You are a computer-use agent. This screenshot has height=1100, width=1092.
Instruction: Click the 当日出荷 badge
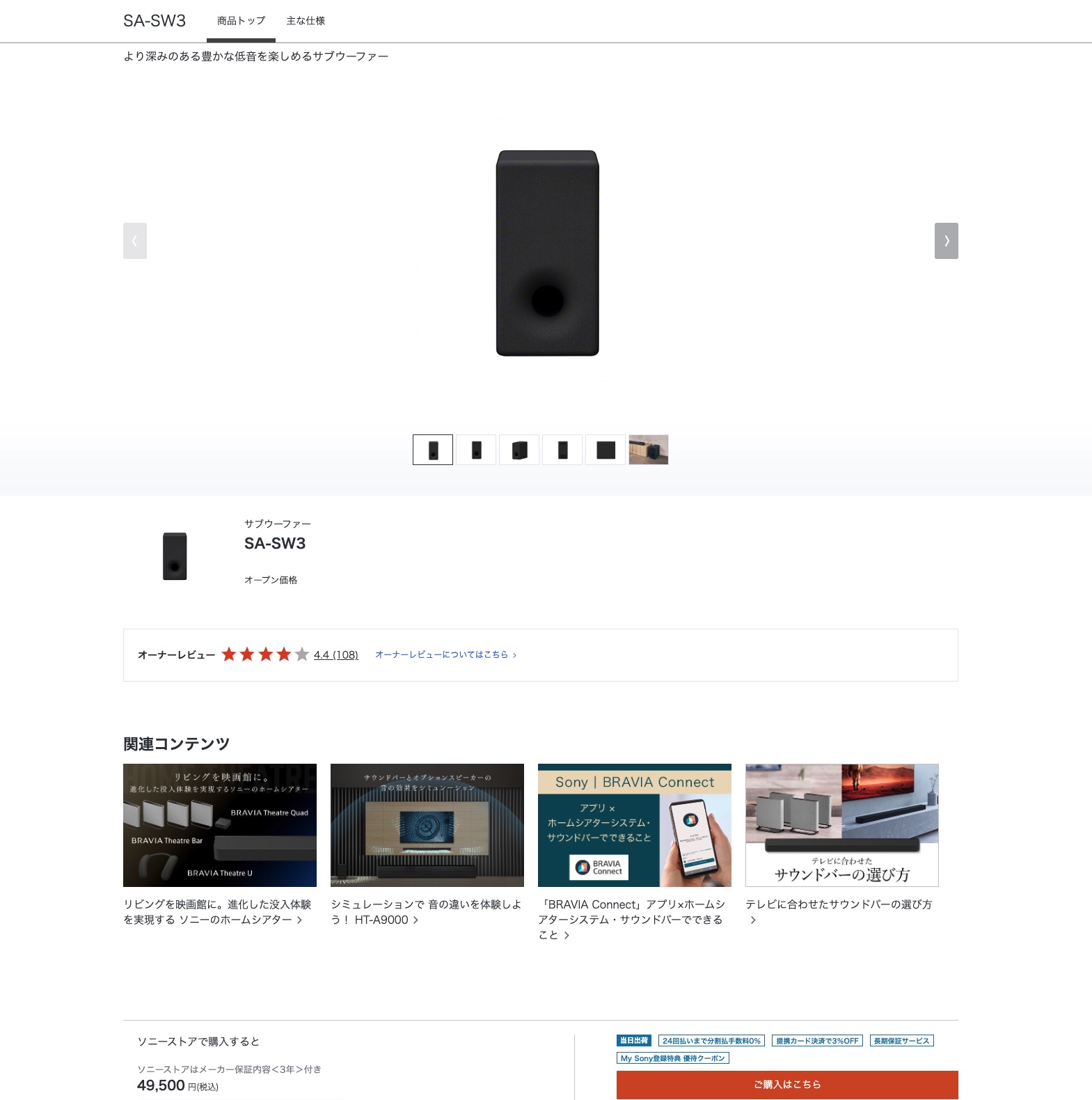(x=633, y=1041)
